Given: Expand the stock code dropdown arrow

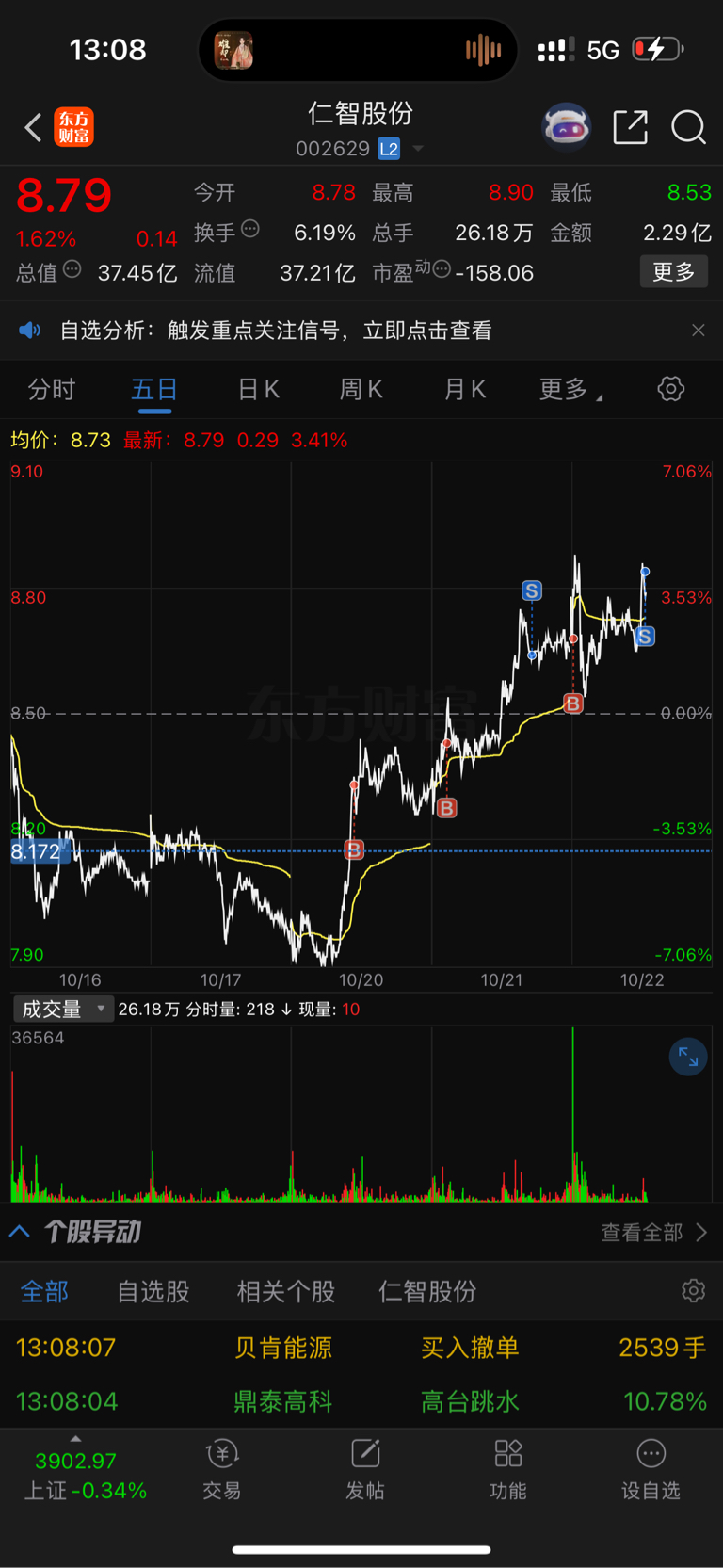Looking at the screenshot, I should [x=418, y=149].
